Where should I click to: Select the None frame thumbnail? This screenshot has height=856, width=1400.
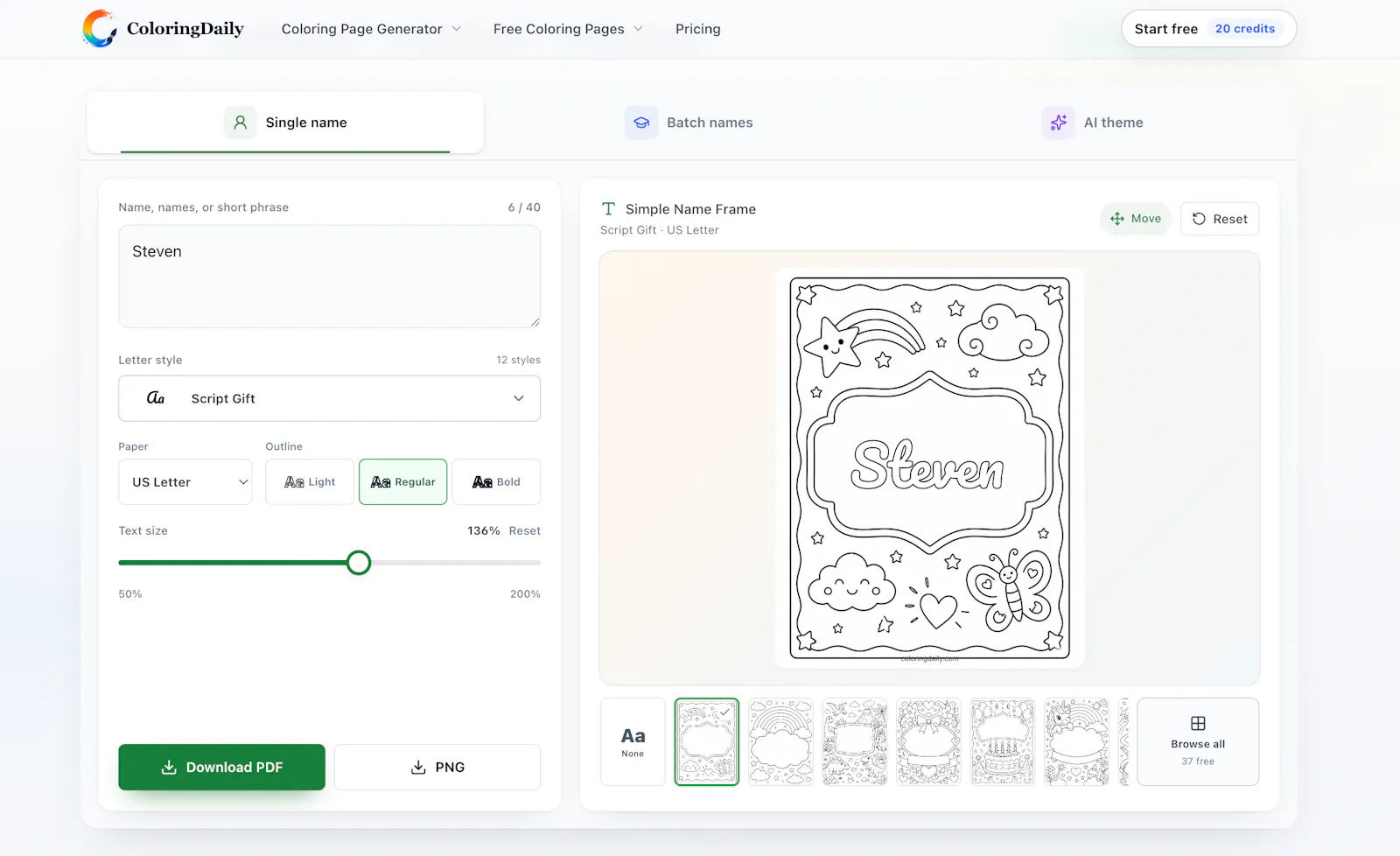(633, 742)
